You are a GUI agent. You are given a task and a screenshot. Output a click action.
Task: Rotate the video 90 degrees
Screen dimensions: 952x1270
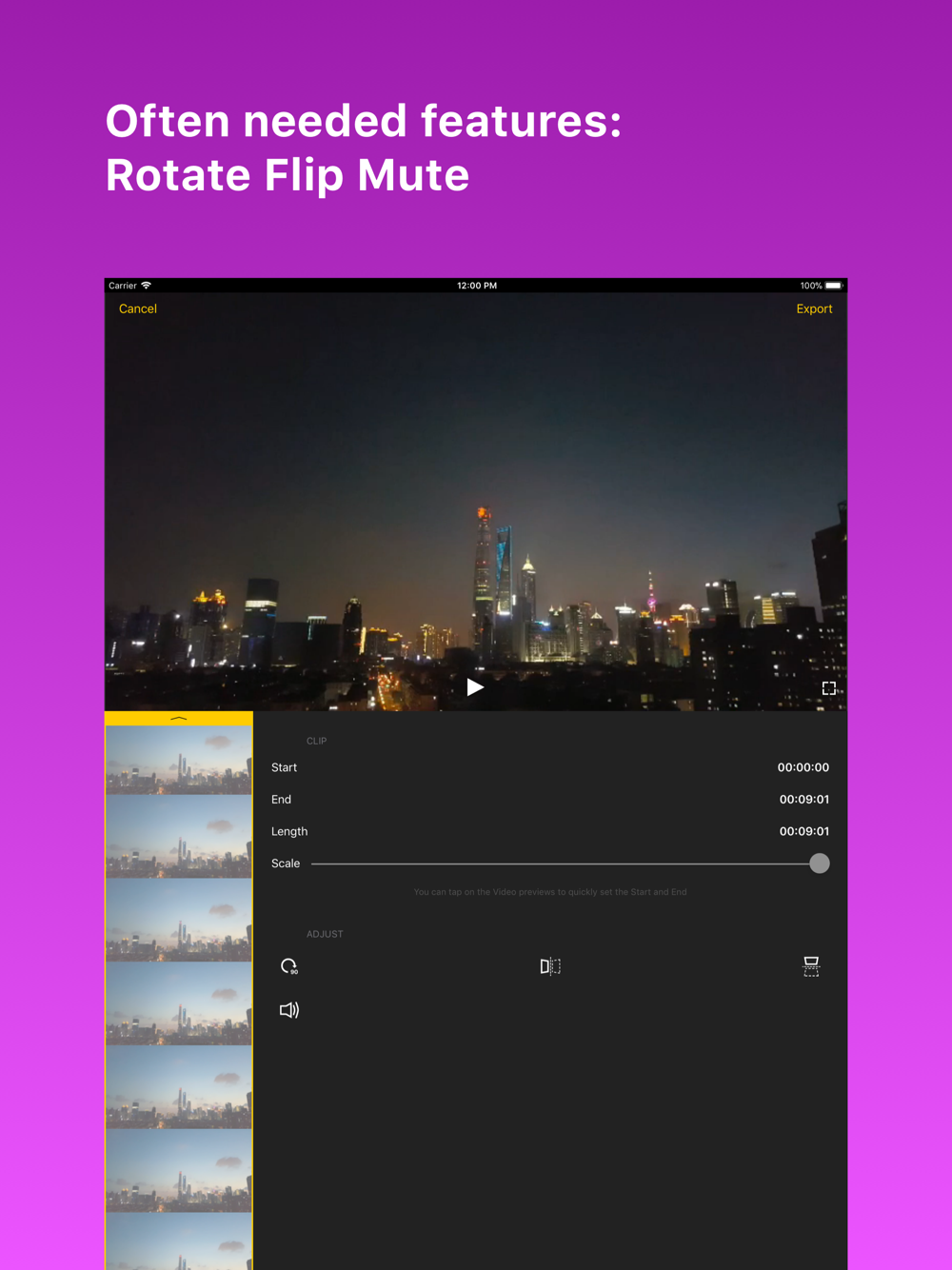click(289, 966)
